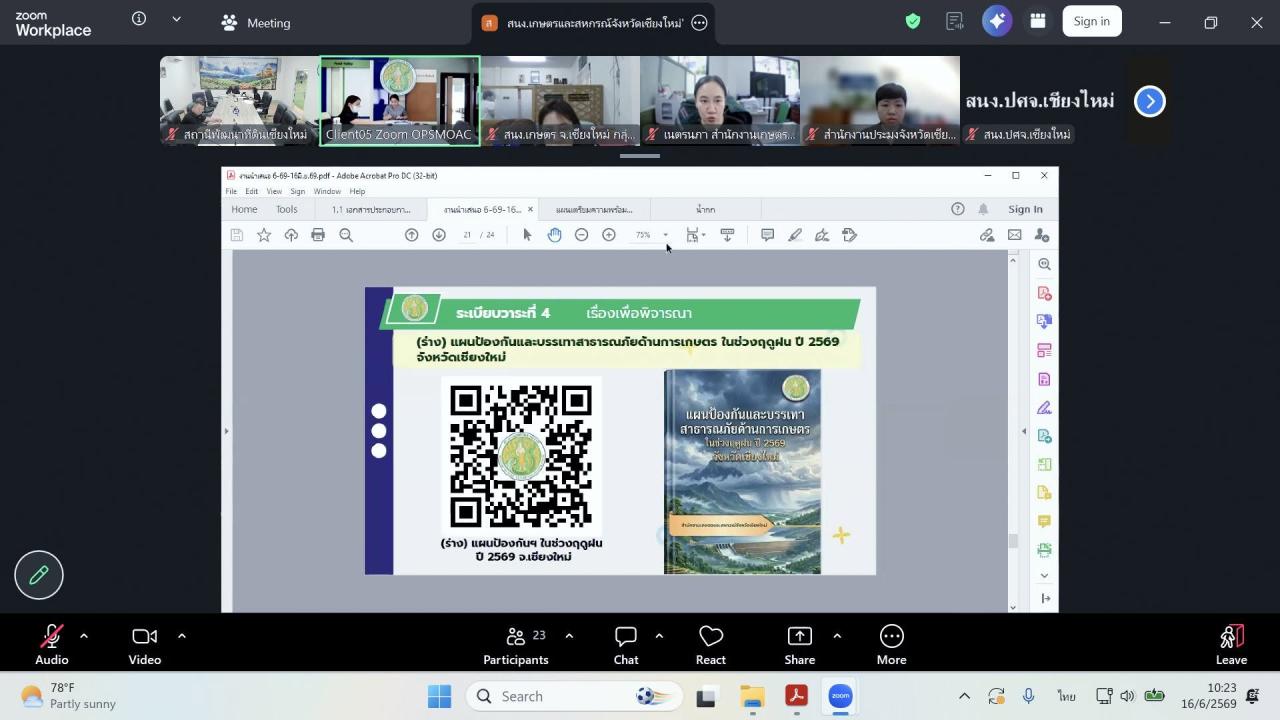Go to previous page with up arrow
Screen dimensions: 1280x720
(411, 235)
